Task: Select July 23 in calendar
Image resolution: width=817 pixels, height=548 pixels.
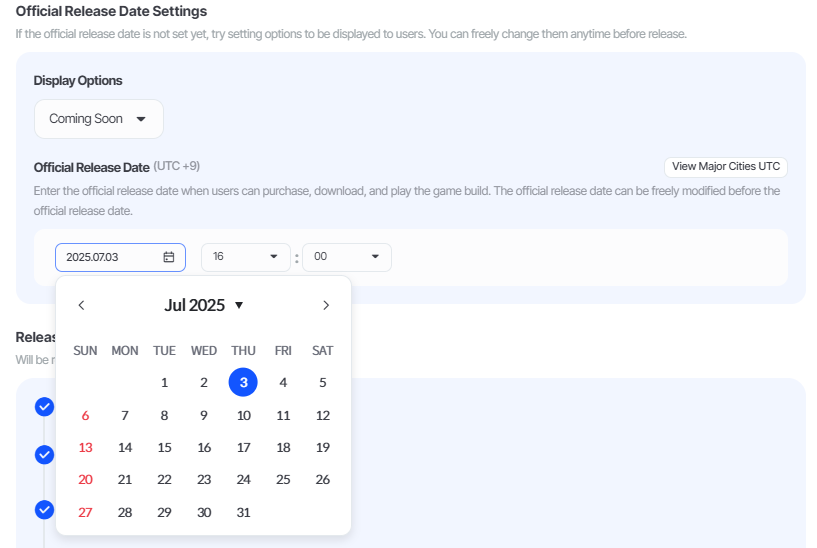Action: [204, 480]
